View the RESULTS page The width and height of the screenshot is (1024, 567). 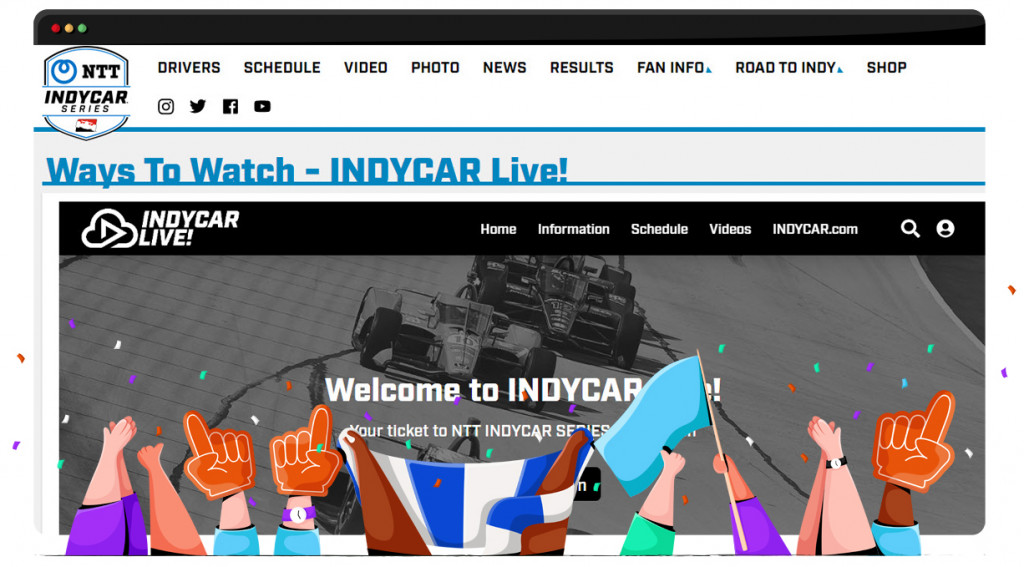click(x=581, y=68)
